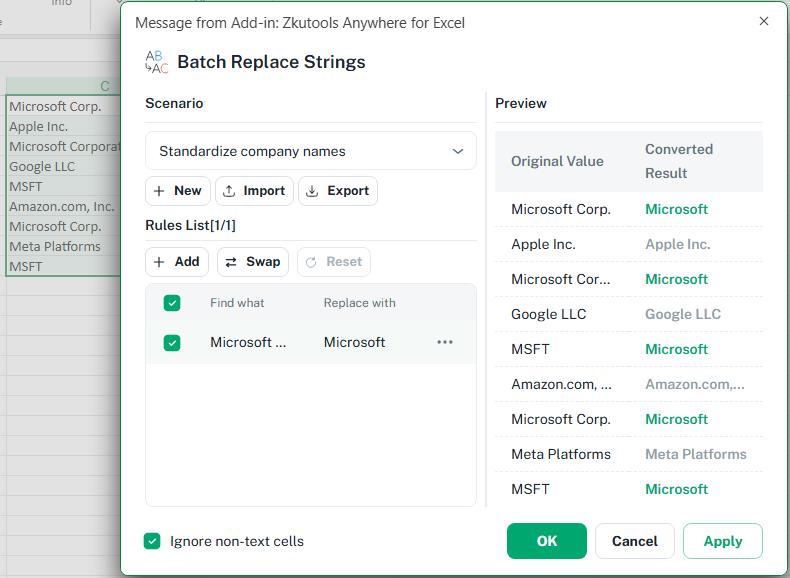The height and width of the screenshot is (578, 790).
Task: Click the Find what column header
Action: click(237, 303)
